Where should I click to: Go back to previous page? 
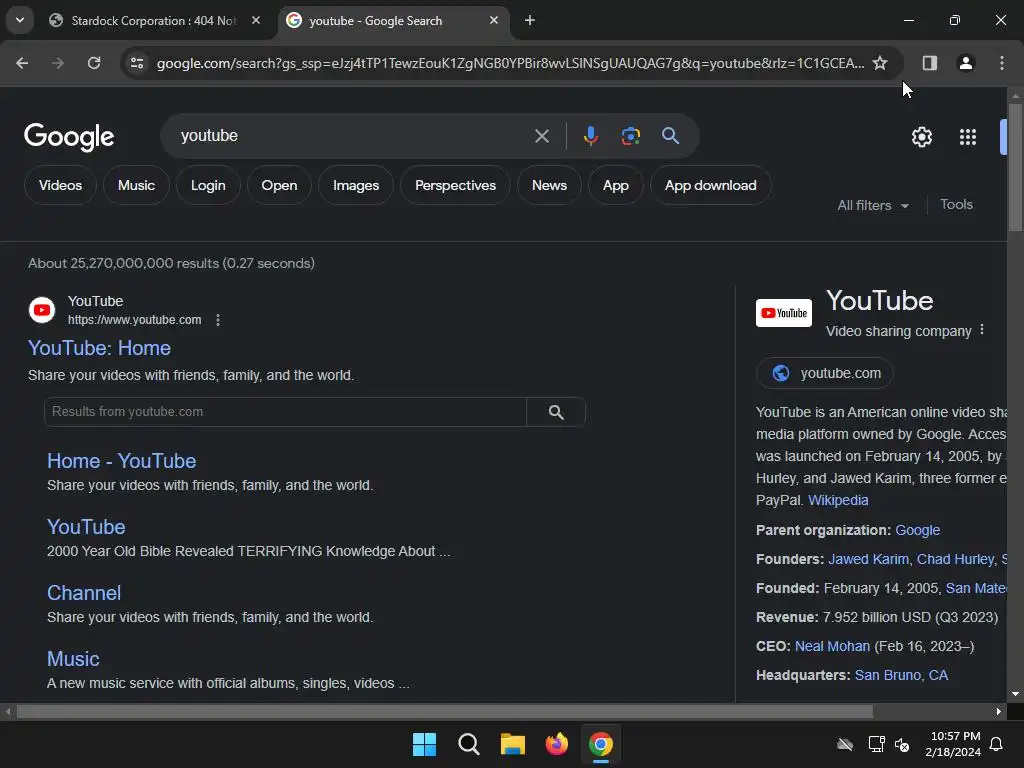tap(22, 63)
